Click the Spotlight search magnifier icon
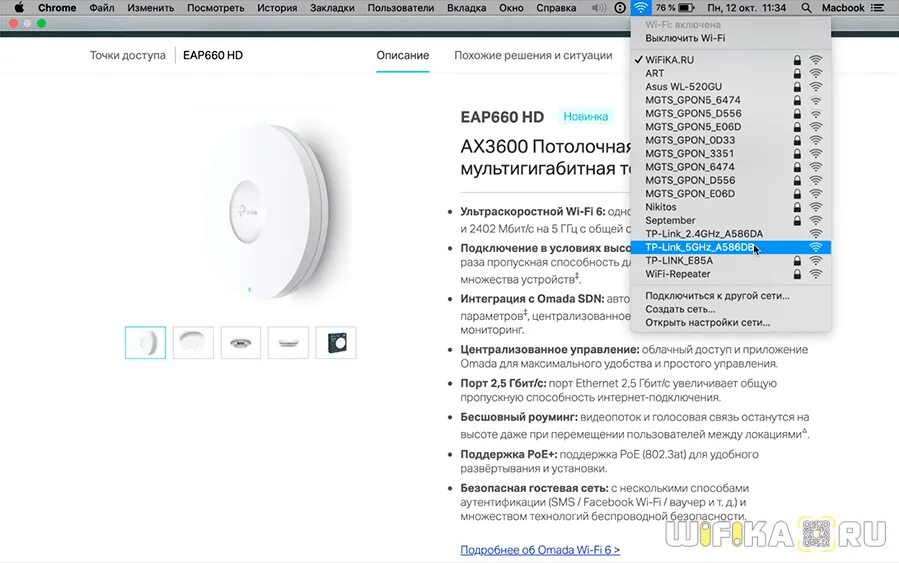 (806, 8)
